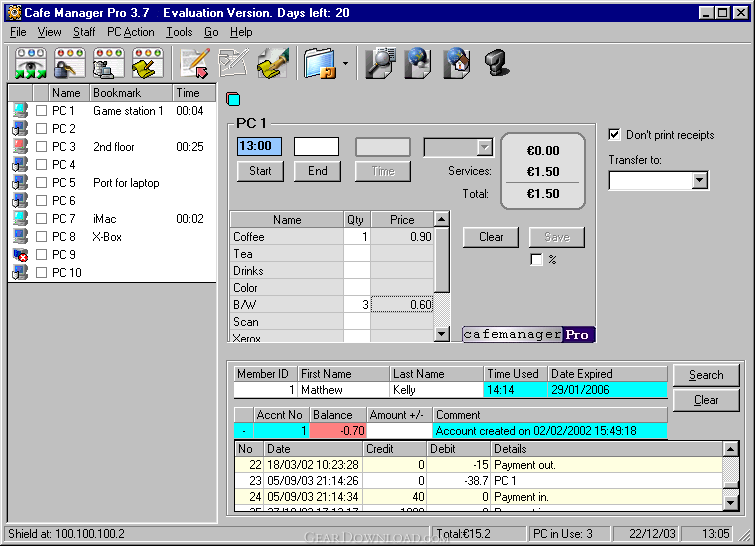
Task: Click the End button
Action: point(317,171)
